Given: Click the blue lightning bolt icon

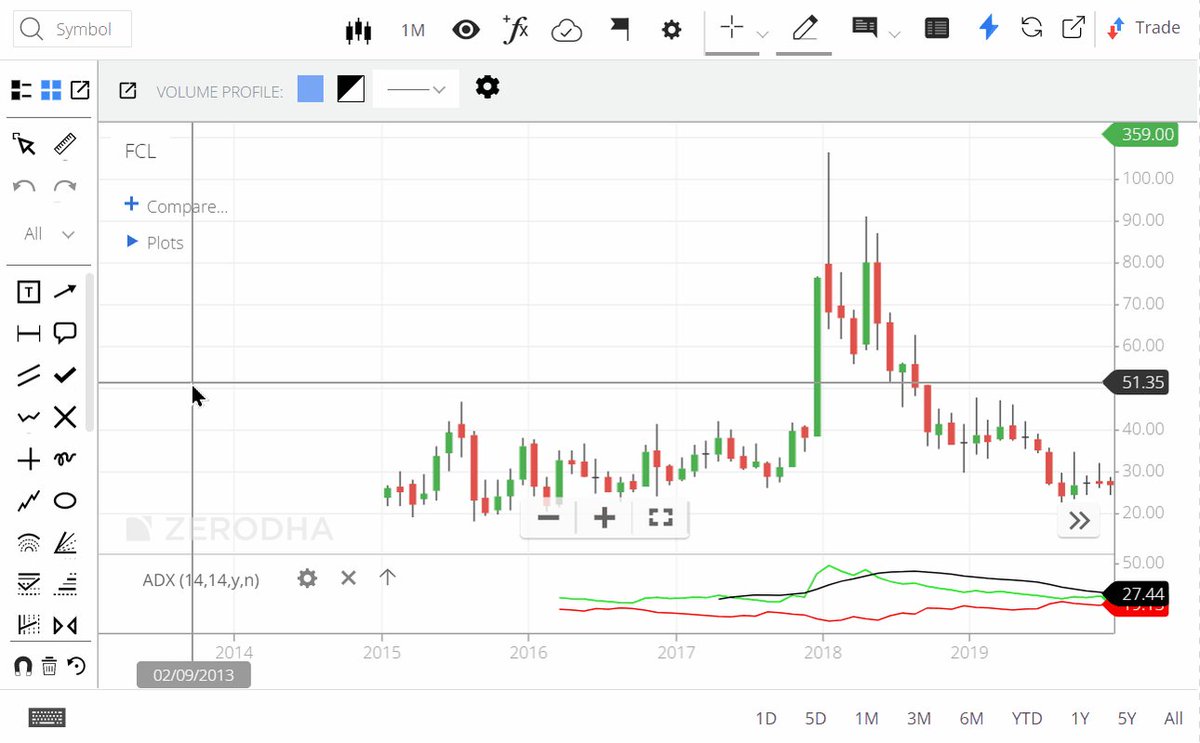Looking at the screenshot, I should pyautogui.click(x=988, y=28).
